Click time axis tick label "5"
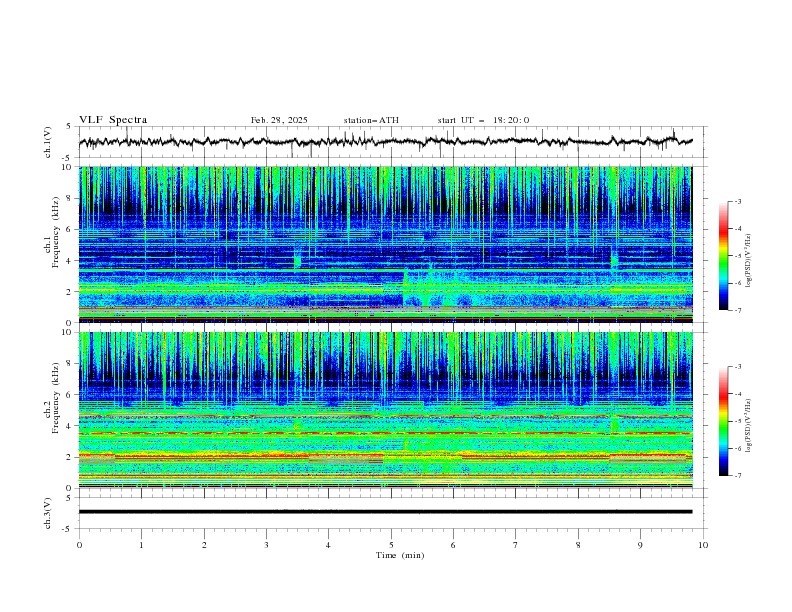The image size is (792, 612). (391, 545)
